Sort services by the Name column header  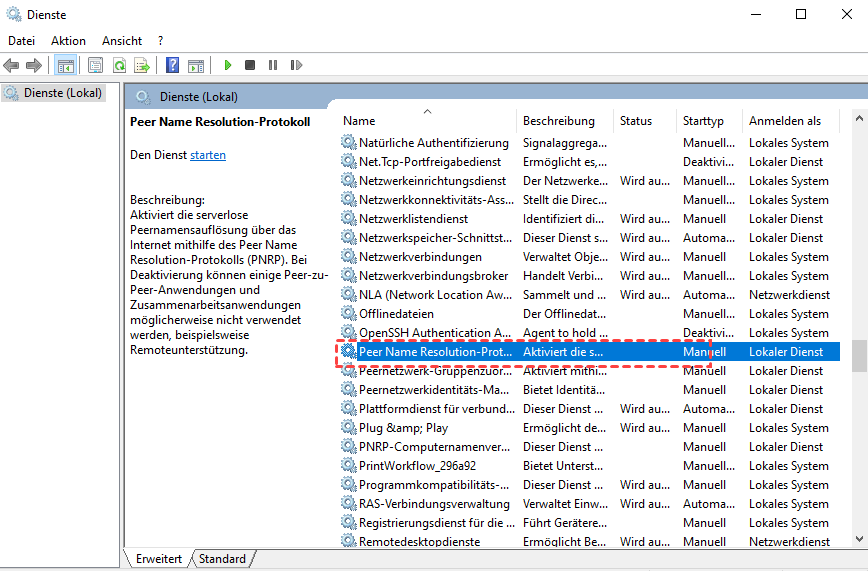click(x=359, y=121)
